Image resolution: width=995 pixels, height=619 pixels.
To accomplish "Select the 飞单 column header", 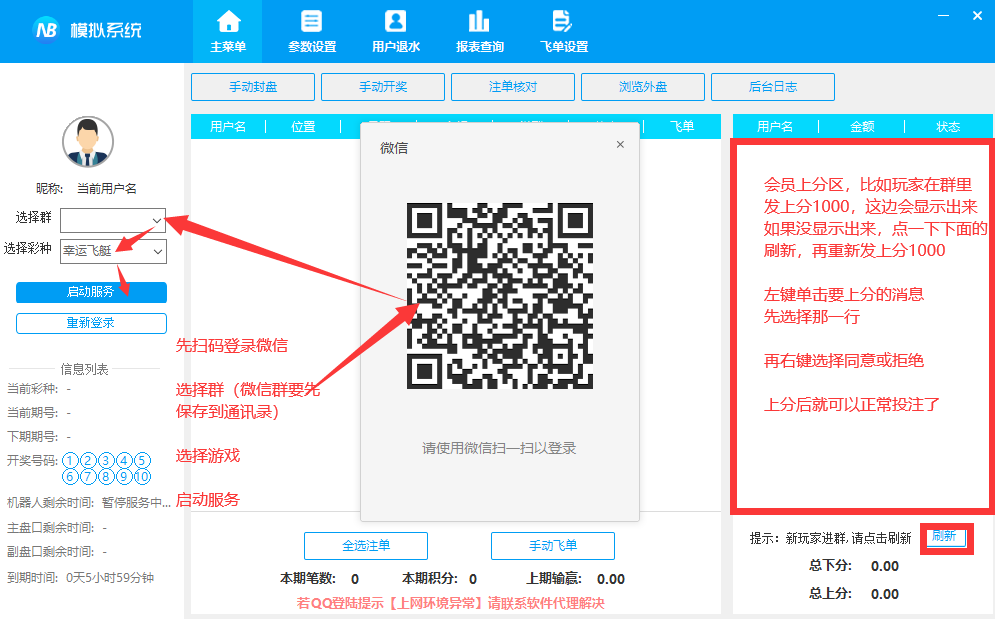I will 682,126.
